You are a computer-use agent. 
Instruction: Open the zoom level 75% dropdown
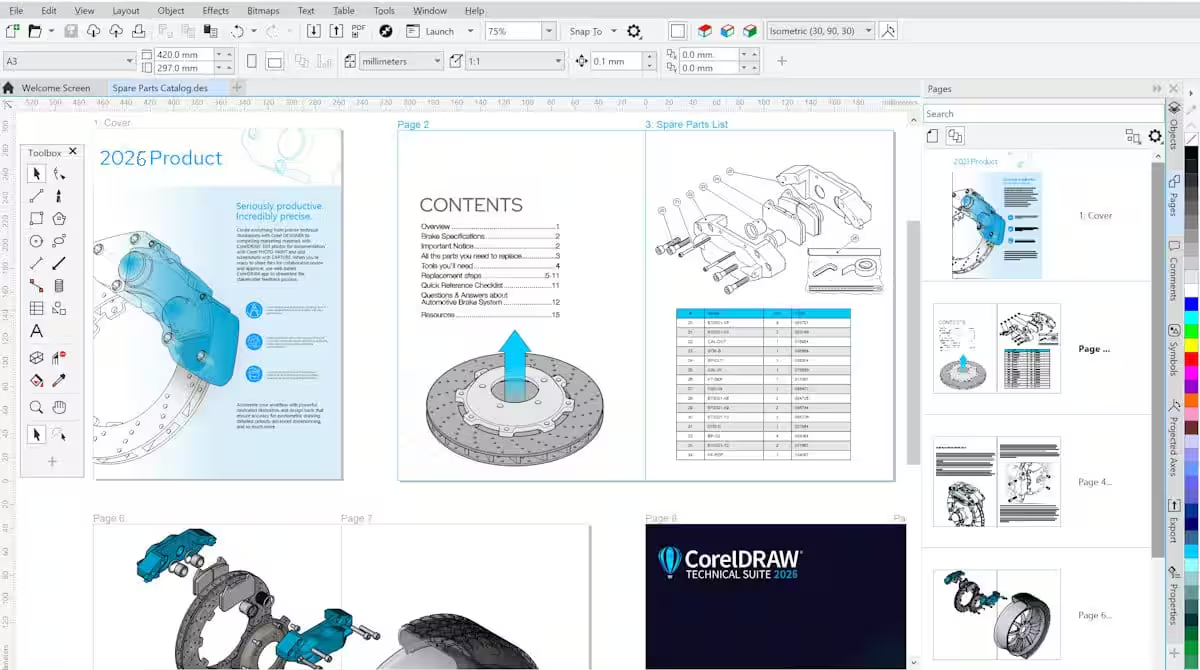549,31
